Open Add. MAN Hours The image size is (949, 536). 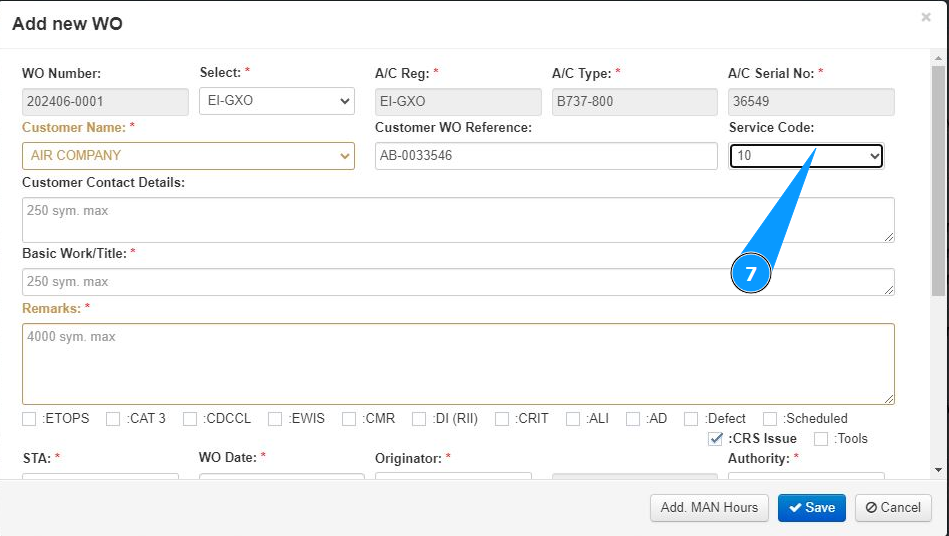(709, 508)
